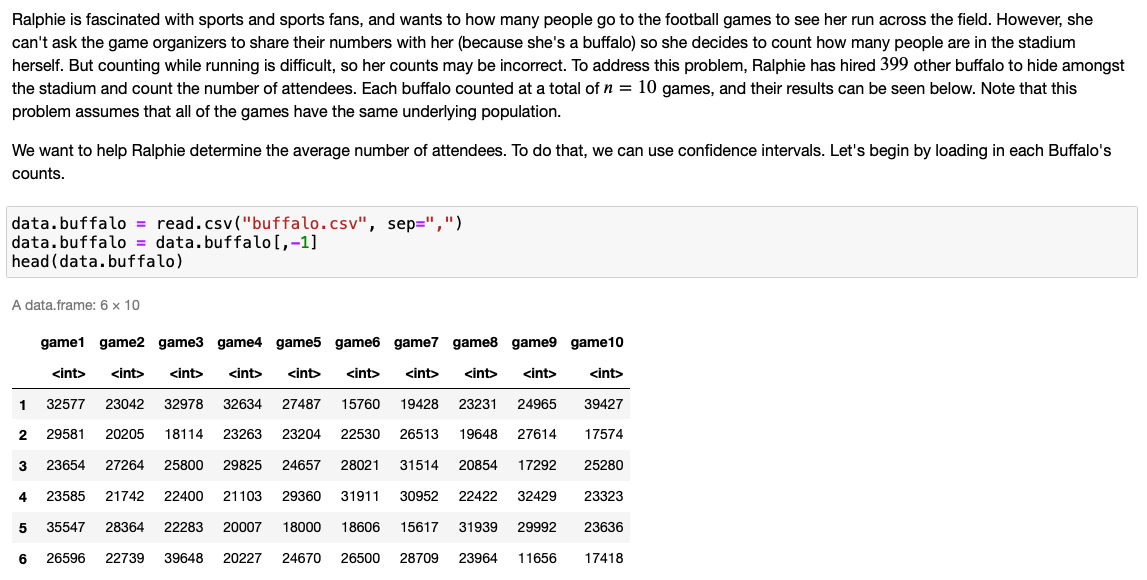Image resolution: width=1147 pixels, height=580 pixels.
Task: Click the value 39648 in row 6
Action: point(182,558)
